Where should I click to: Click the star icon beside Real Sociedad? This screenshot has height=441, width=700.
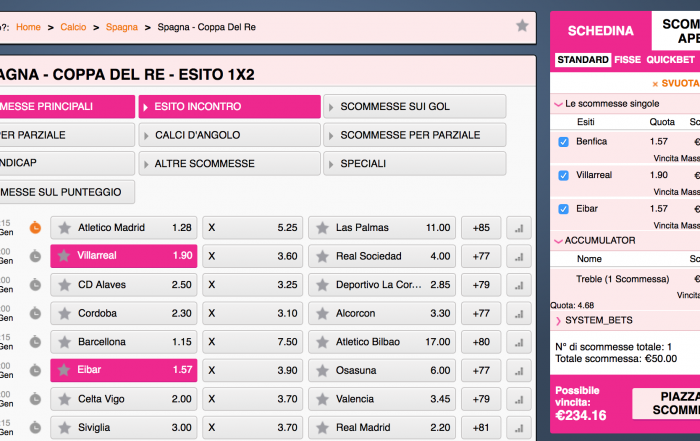coord(322,256)
